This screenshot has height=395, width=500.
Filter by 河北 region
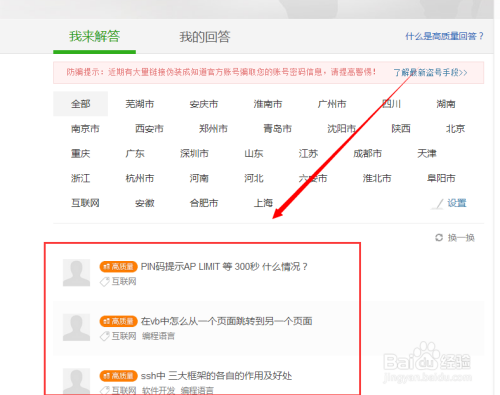coord(254,178)
